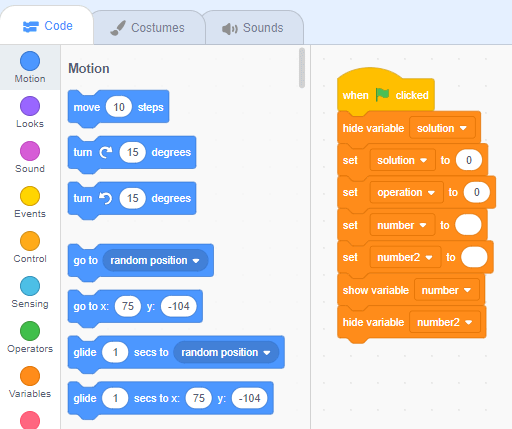Viewport: 512px width, 429px height.
Task: Open random position dropdown in glide block
Action: [226, 352]
